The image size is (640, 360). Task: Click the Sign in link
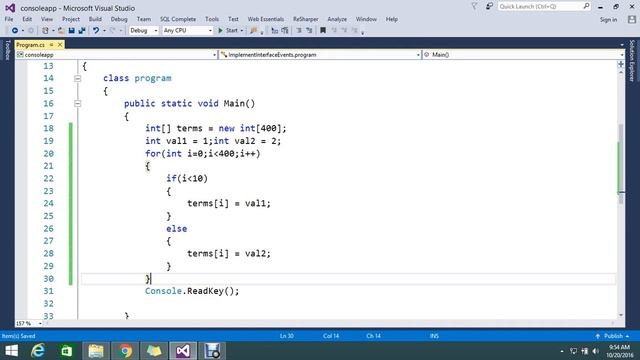pyautogui.click(x=608, y=20)
